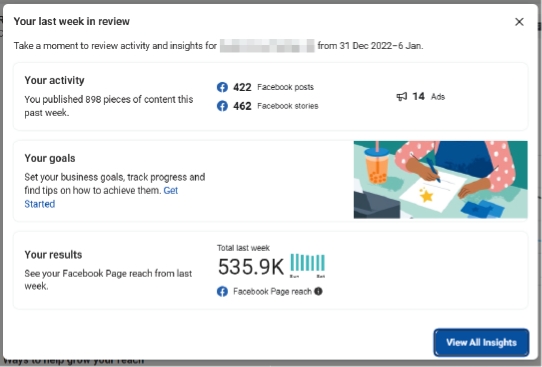
Task: Click the Your activity heading
Action: click(54, 80)
